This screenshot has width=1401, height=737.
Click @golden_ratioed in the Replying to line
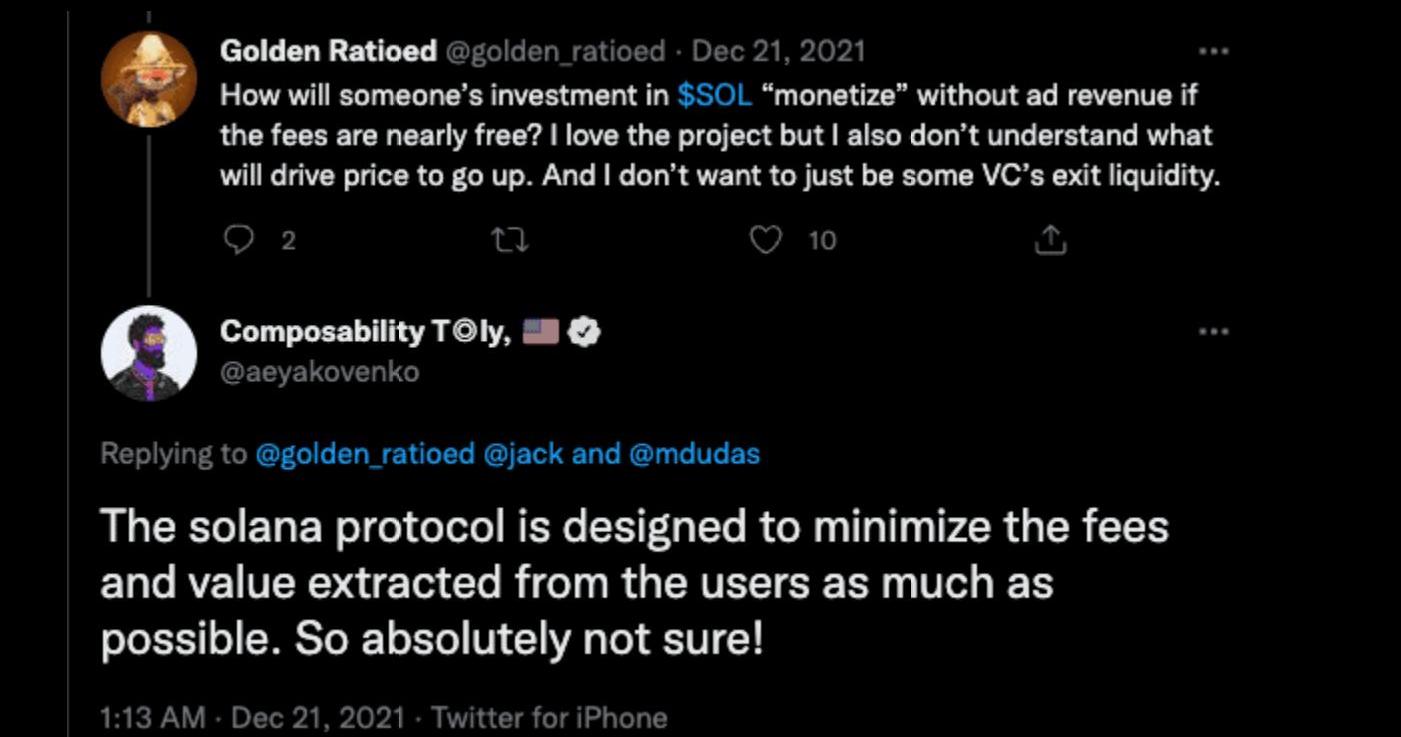(365, 454)
